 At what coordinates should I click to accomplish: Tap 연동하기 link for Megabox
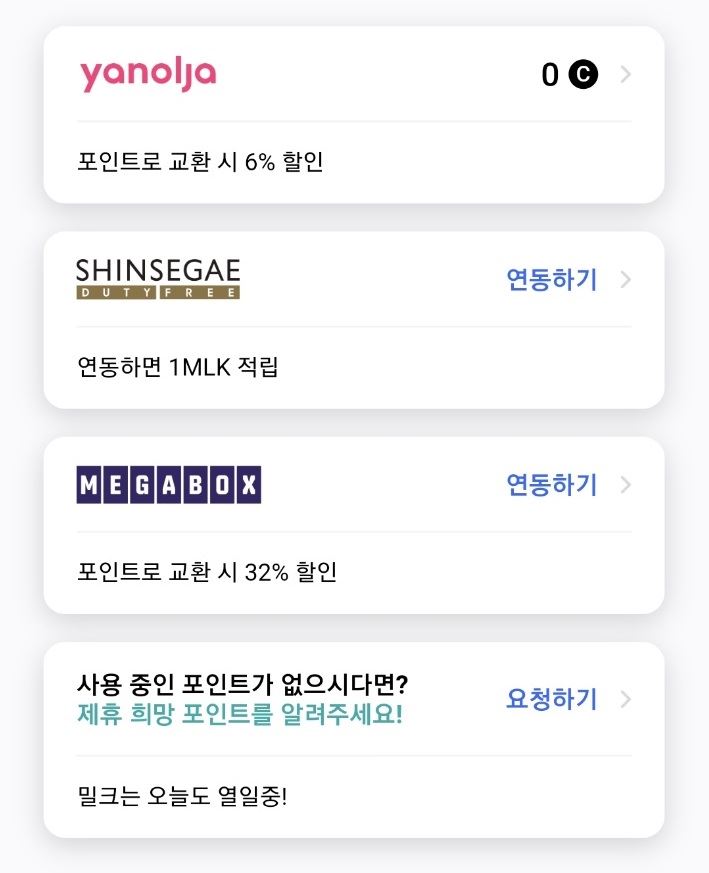(x=551, y=485)
